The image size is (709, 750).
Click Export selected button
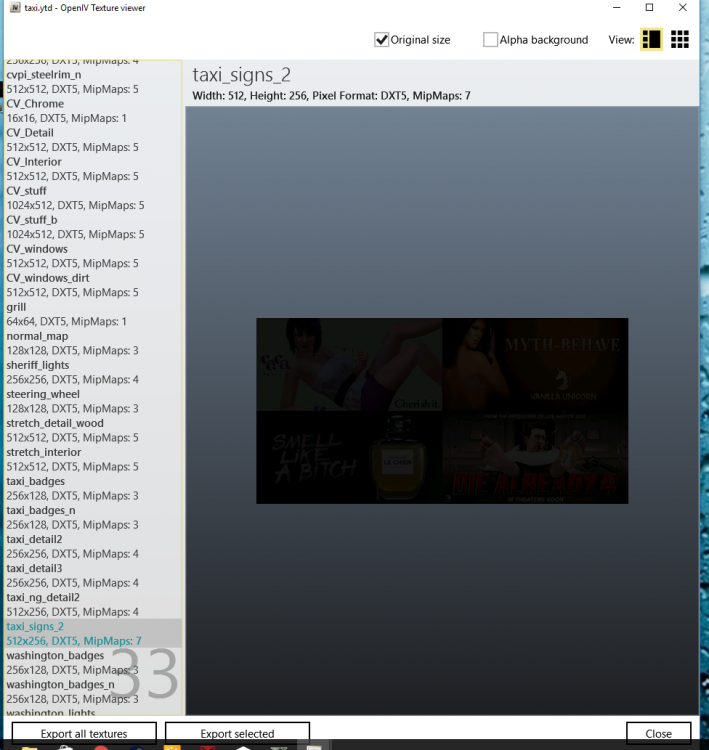237,733
